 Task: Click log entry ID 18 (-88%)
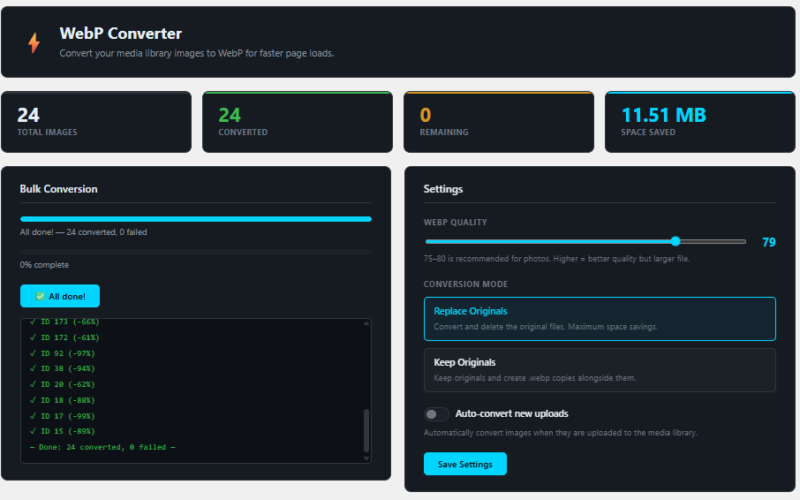click(62, 400)
